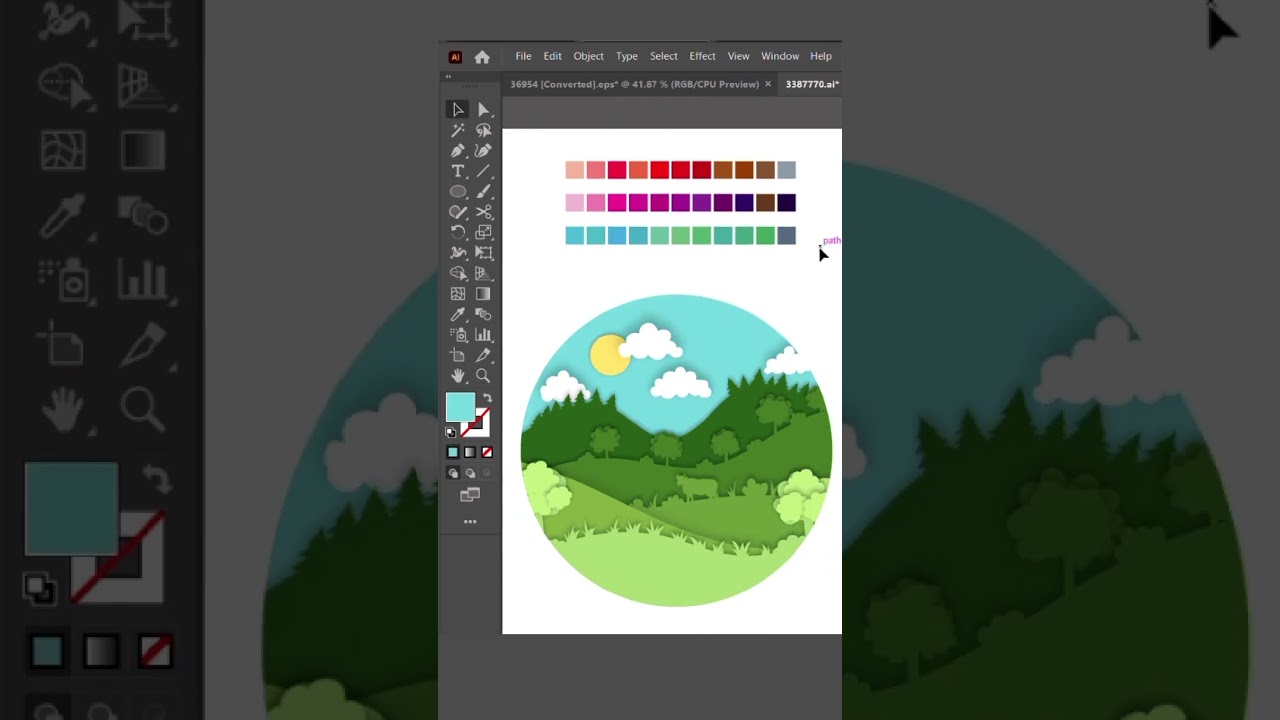Screen dimensions: 1280x720
Task: Click the cyan Fill color box
Action: (460, 407)
